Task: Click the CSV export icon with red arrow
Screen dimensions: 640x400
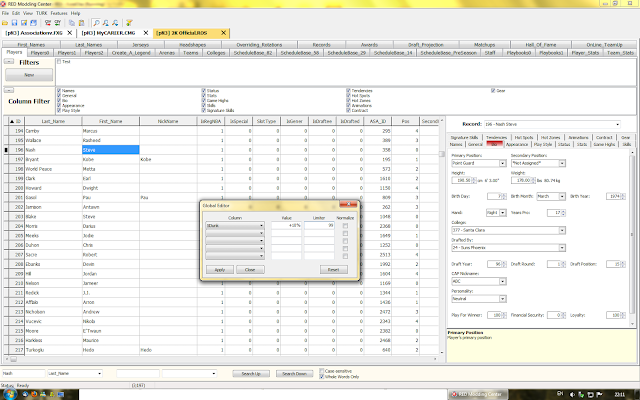Action: pos(48,23)
